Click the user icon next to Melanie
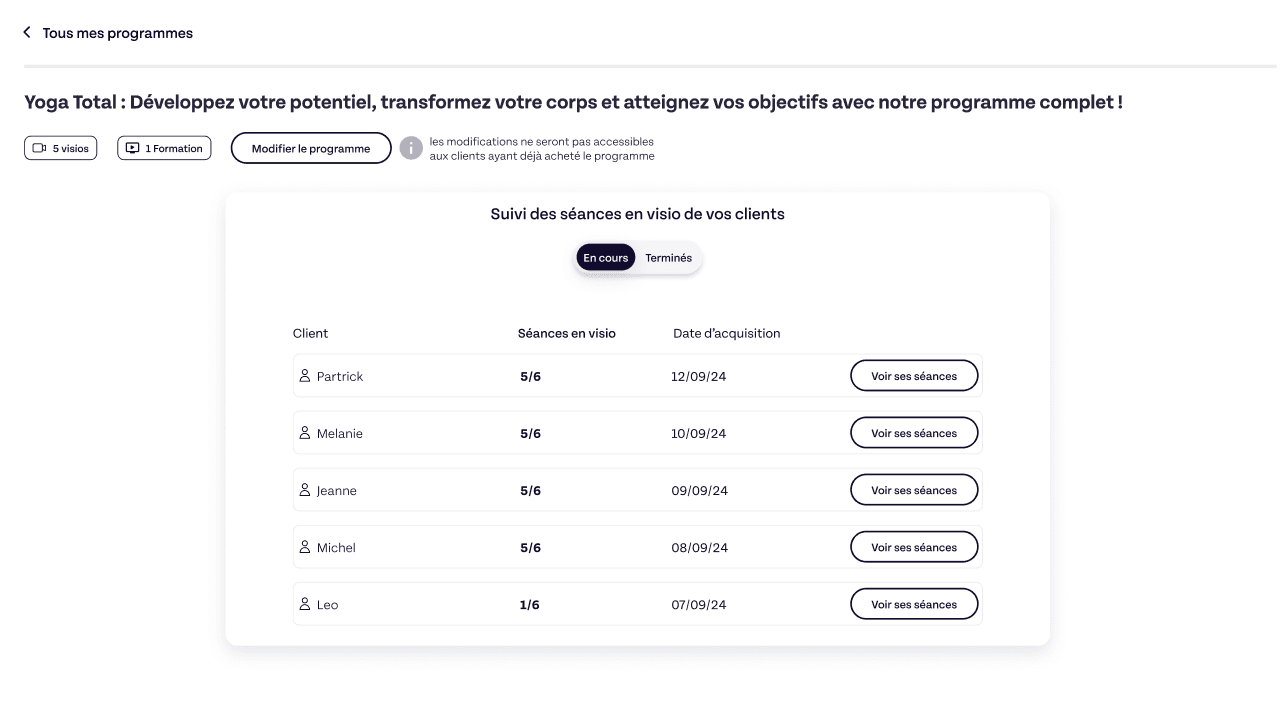This screenshot has width=1282, height=702. [305, 433]
